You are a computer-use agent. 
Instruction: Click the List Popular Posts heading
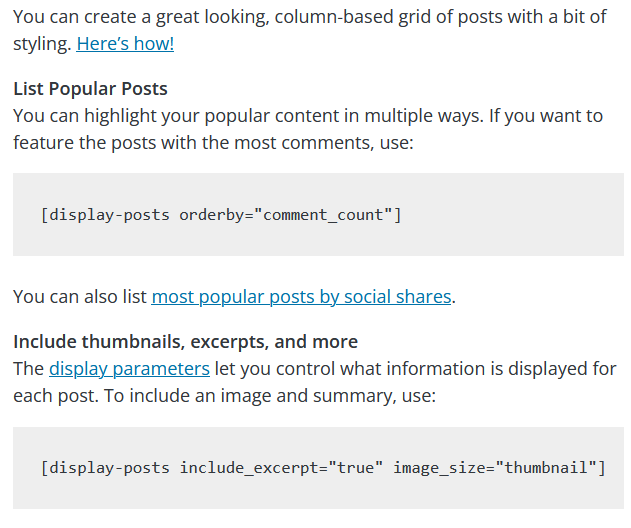click(x=90, y=89)
